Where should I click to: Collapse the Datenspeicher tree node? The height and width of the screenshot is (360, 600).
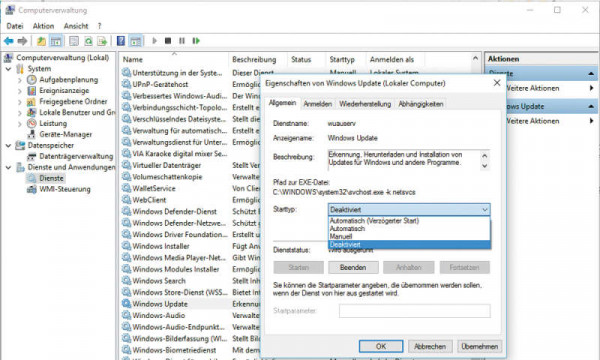coord(8,145)
